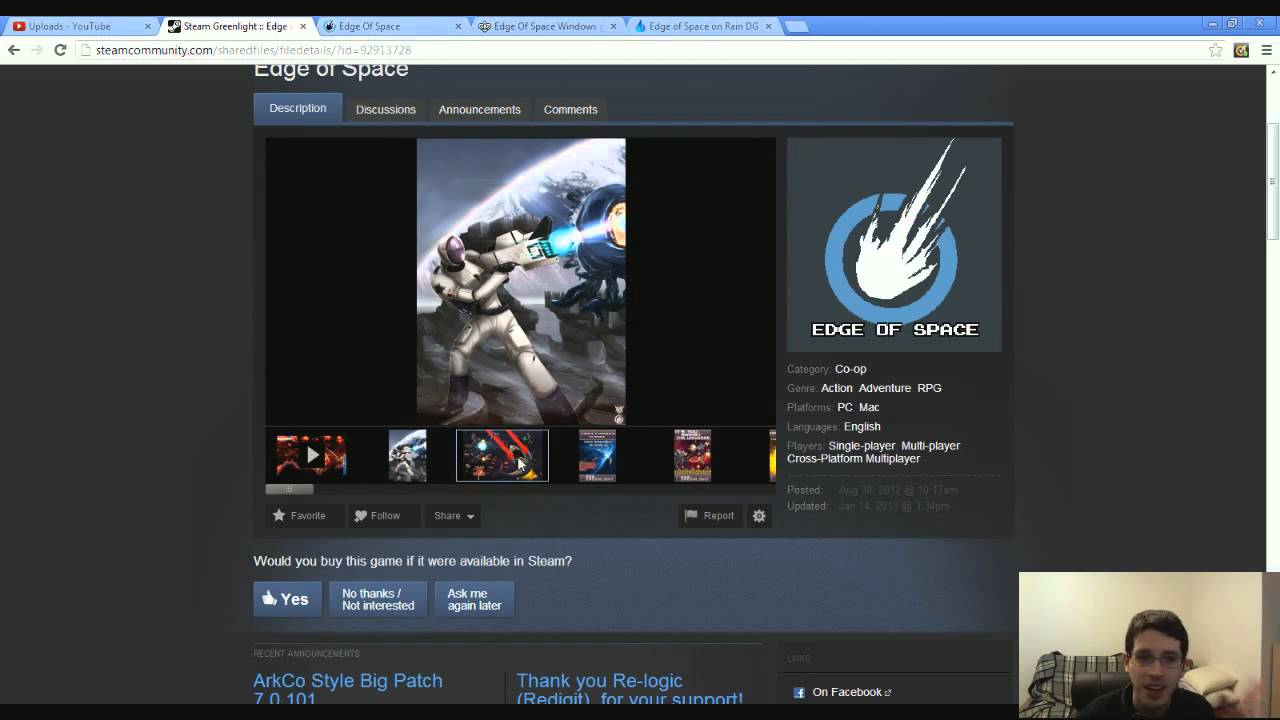The image size is (1280, 720).
Task: Open the Thank you Re-logic announcement
Action: click(x=630, y=688)
